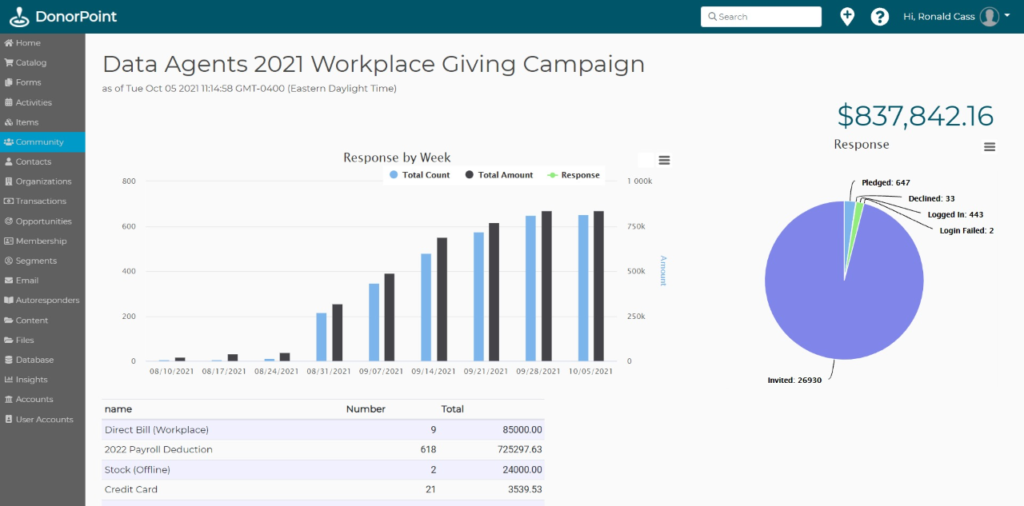Click the Declined: 33 pie label
The width and height of the screenshot is (1024, 506).
932,198
